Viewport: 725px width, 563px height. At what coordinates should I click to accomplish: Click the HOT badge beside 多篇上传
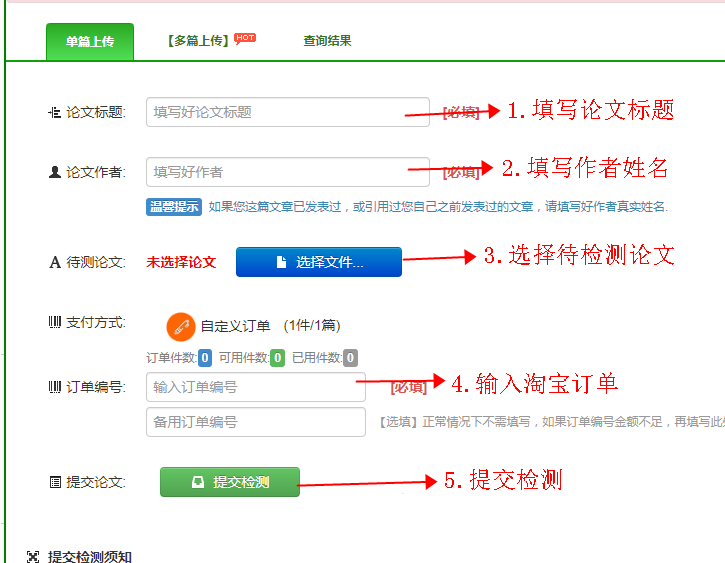tap(245, 38)
